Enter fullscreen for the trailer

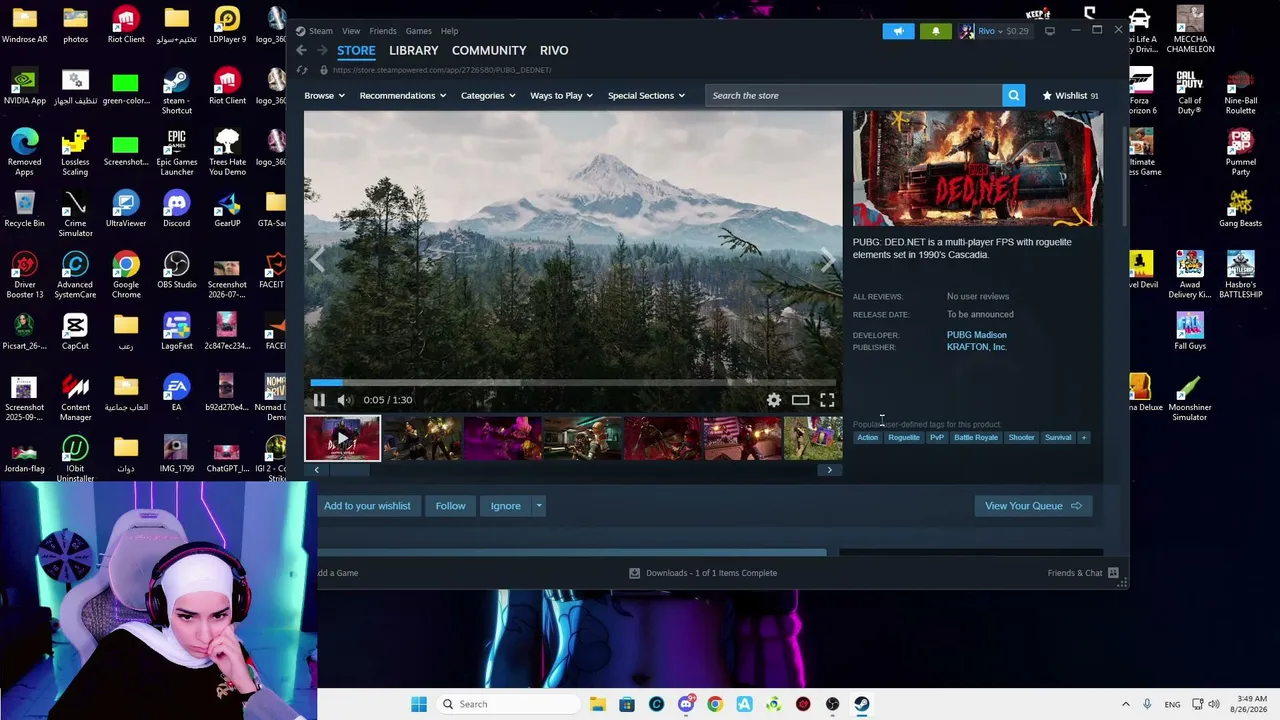click(827, 400)
